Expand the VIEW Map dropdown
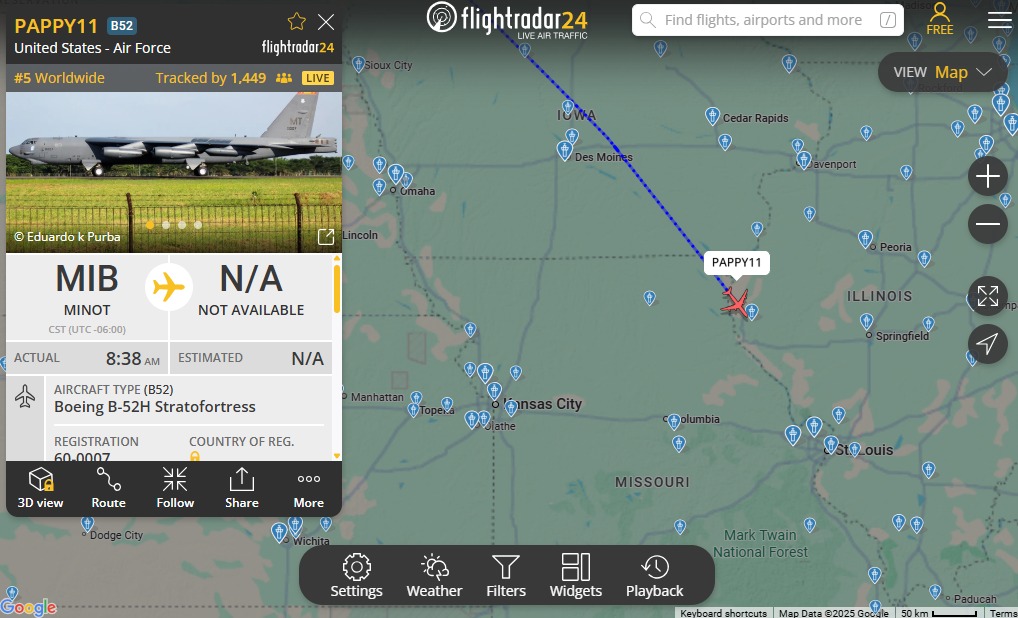Screen dimensions: 1018x618 coord(942,72)
